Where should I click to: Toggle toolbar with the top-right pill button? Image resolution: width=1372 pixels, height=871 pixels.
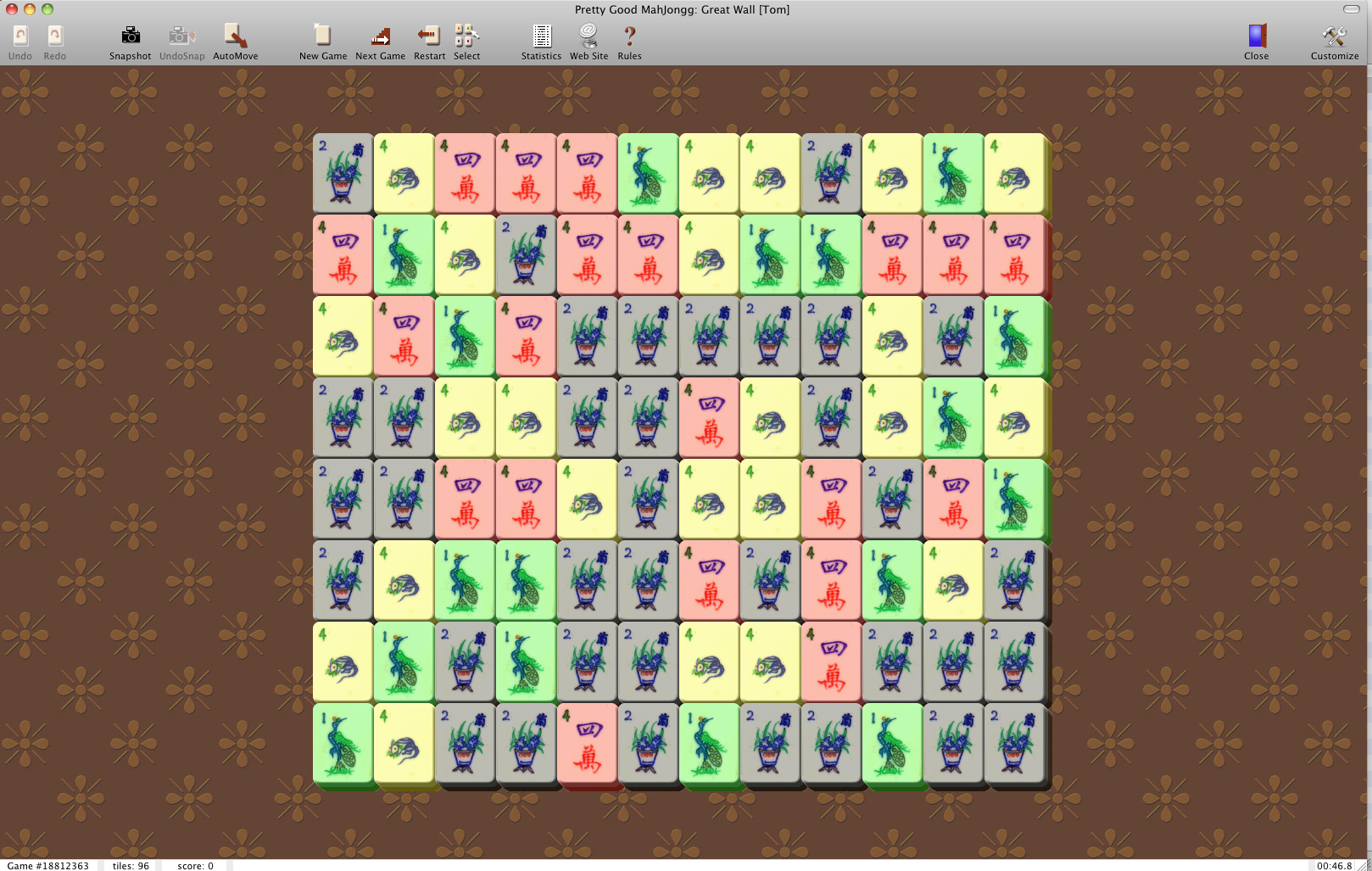point(1352,9)
